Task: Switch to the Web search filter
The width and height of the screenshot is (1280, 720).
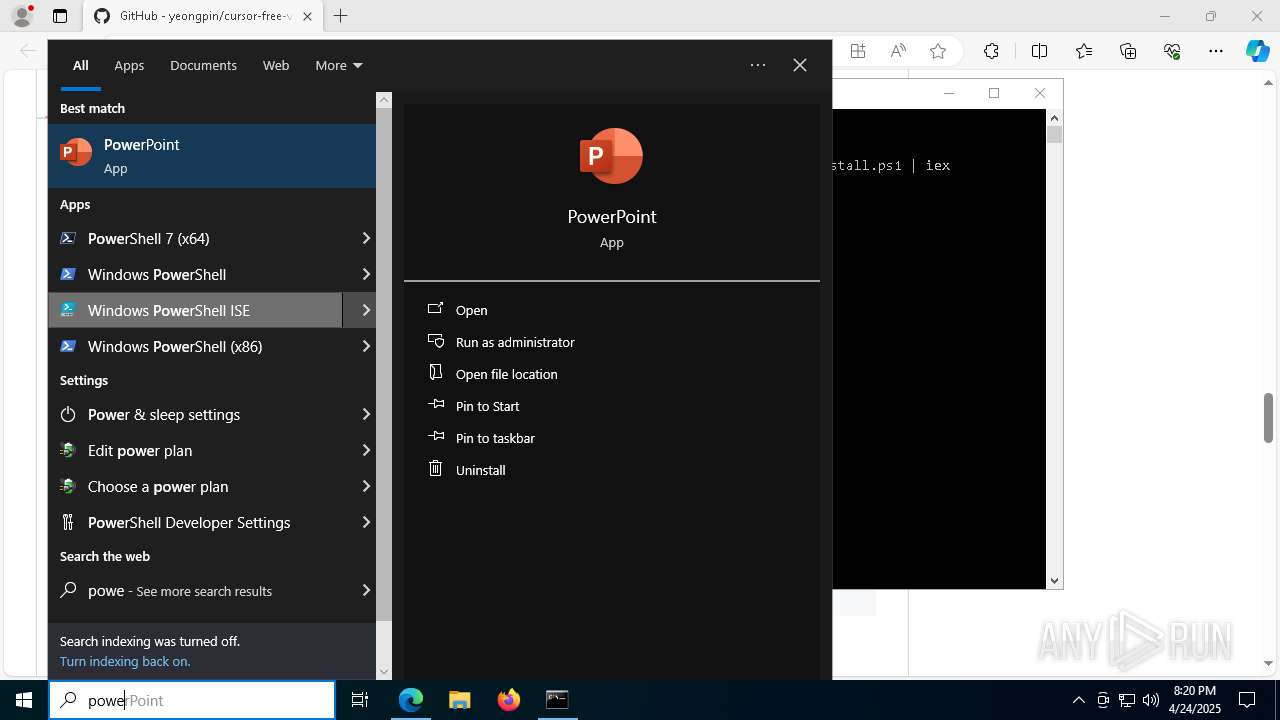Action: tap(276, 65)
